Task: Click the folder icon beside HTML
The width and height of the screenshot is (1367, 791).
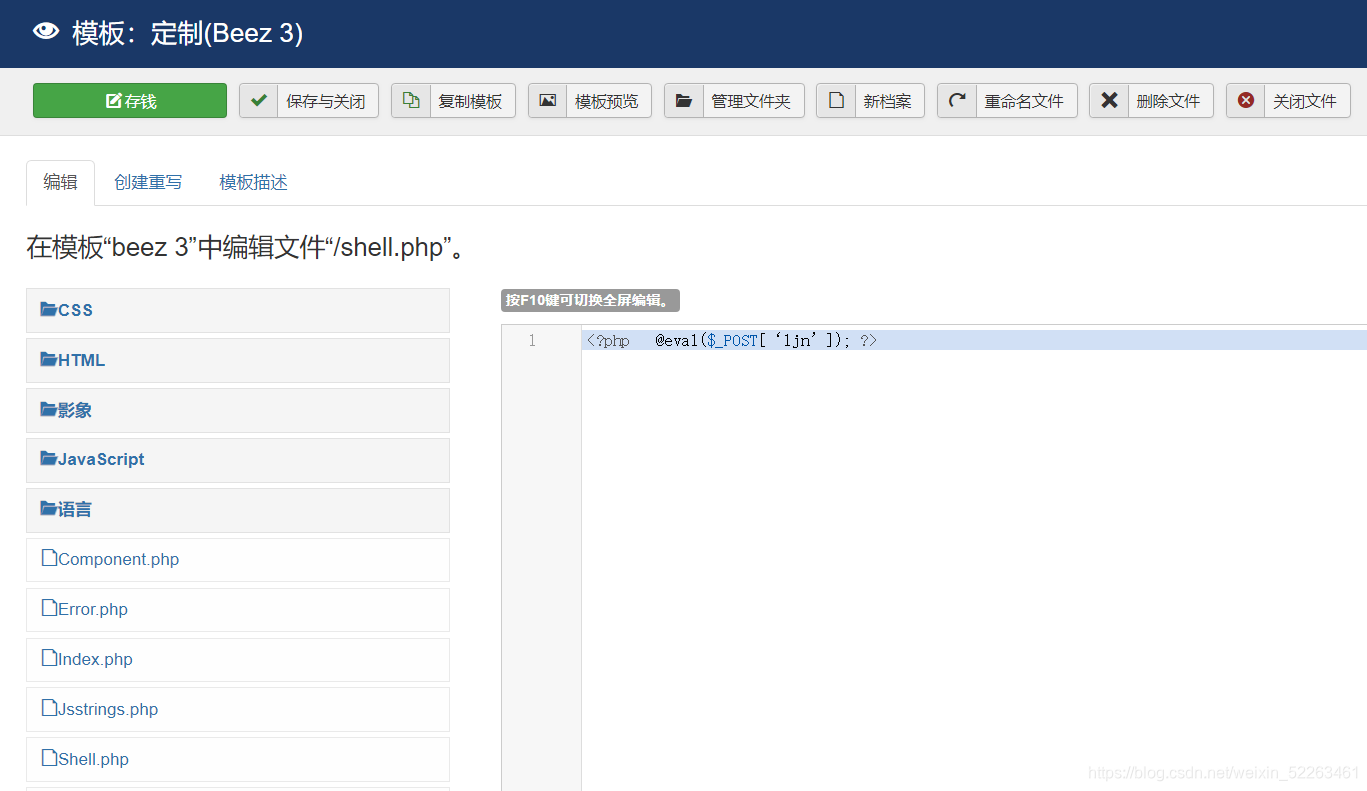Action: click(x=48, y=359)
